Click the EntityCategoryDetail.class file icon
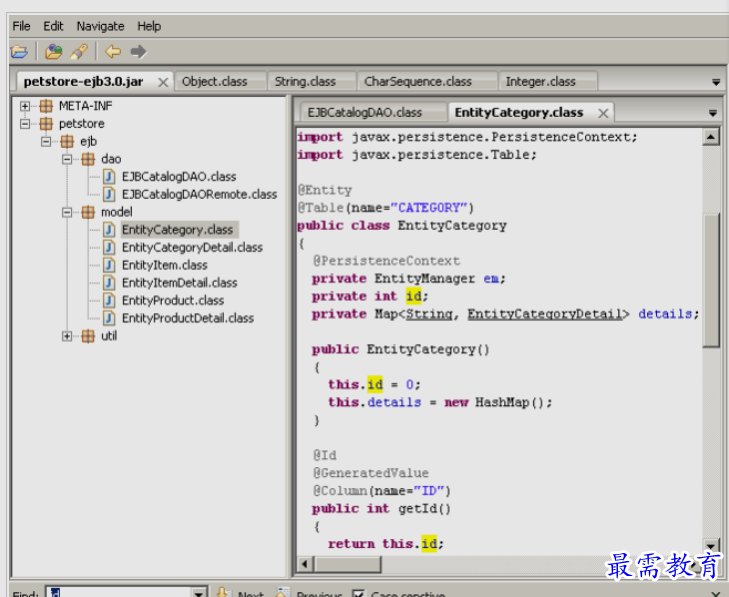Image resolution: width=729 pixels, height=597 pixels. [x=109, y=247]
